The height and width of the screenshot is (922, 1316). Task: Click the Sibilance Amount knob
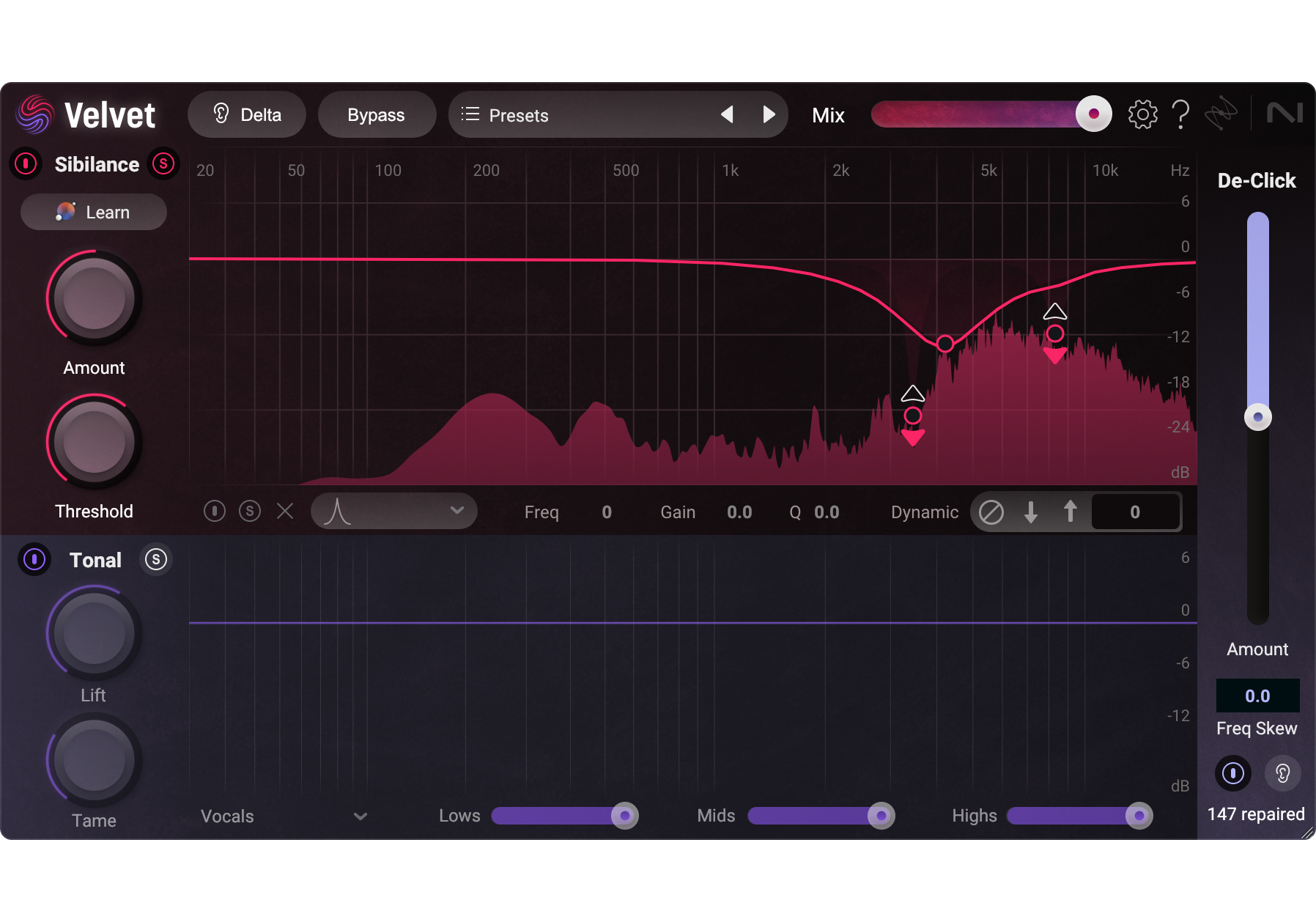[x=94, y=298]
